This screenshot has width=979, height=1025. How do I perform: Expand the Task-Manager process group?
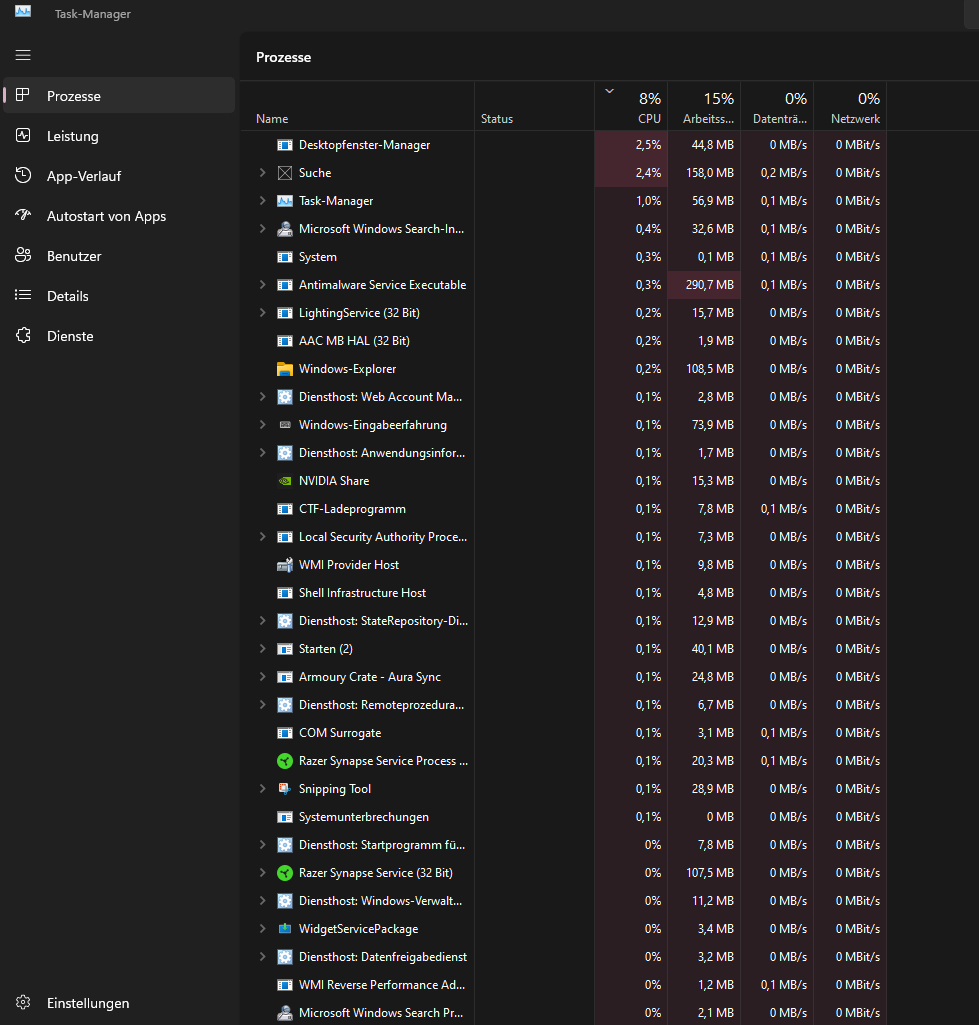pyautogui.click(x=262, y=201)
